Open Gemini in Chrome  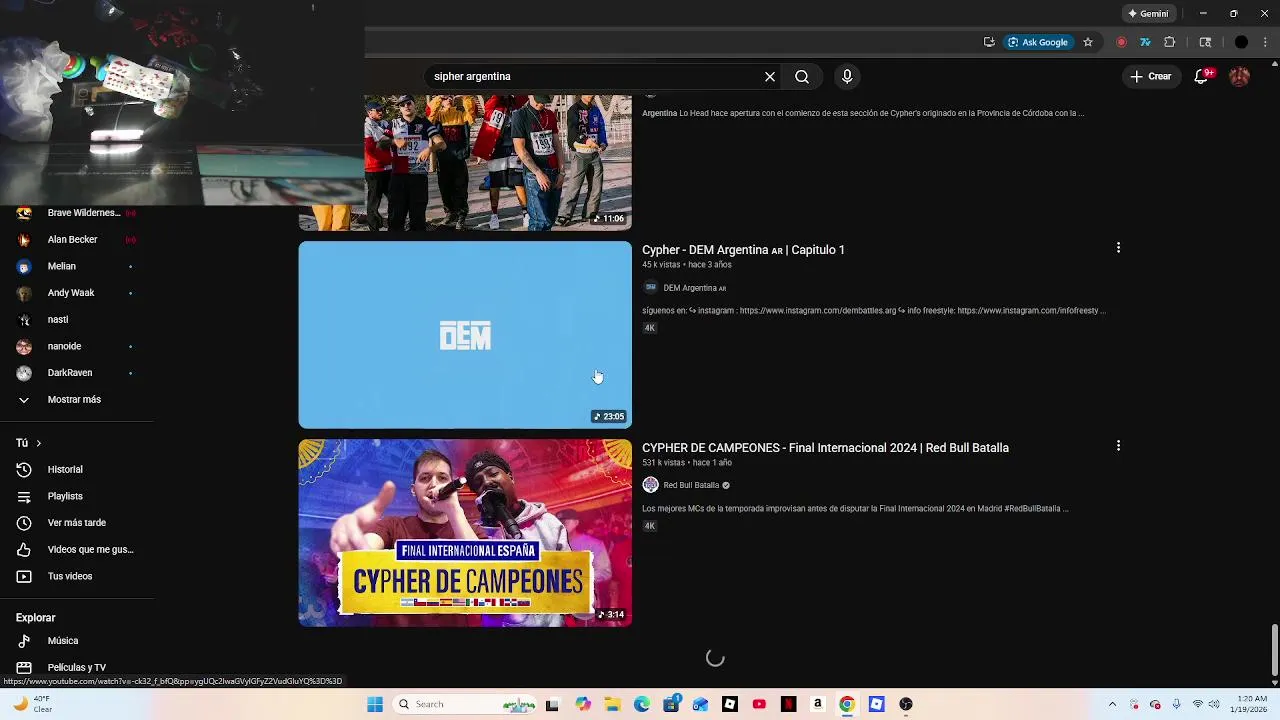click(x=1148, y=14)
